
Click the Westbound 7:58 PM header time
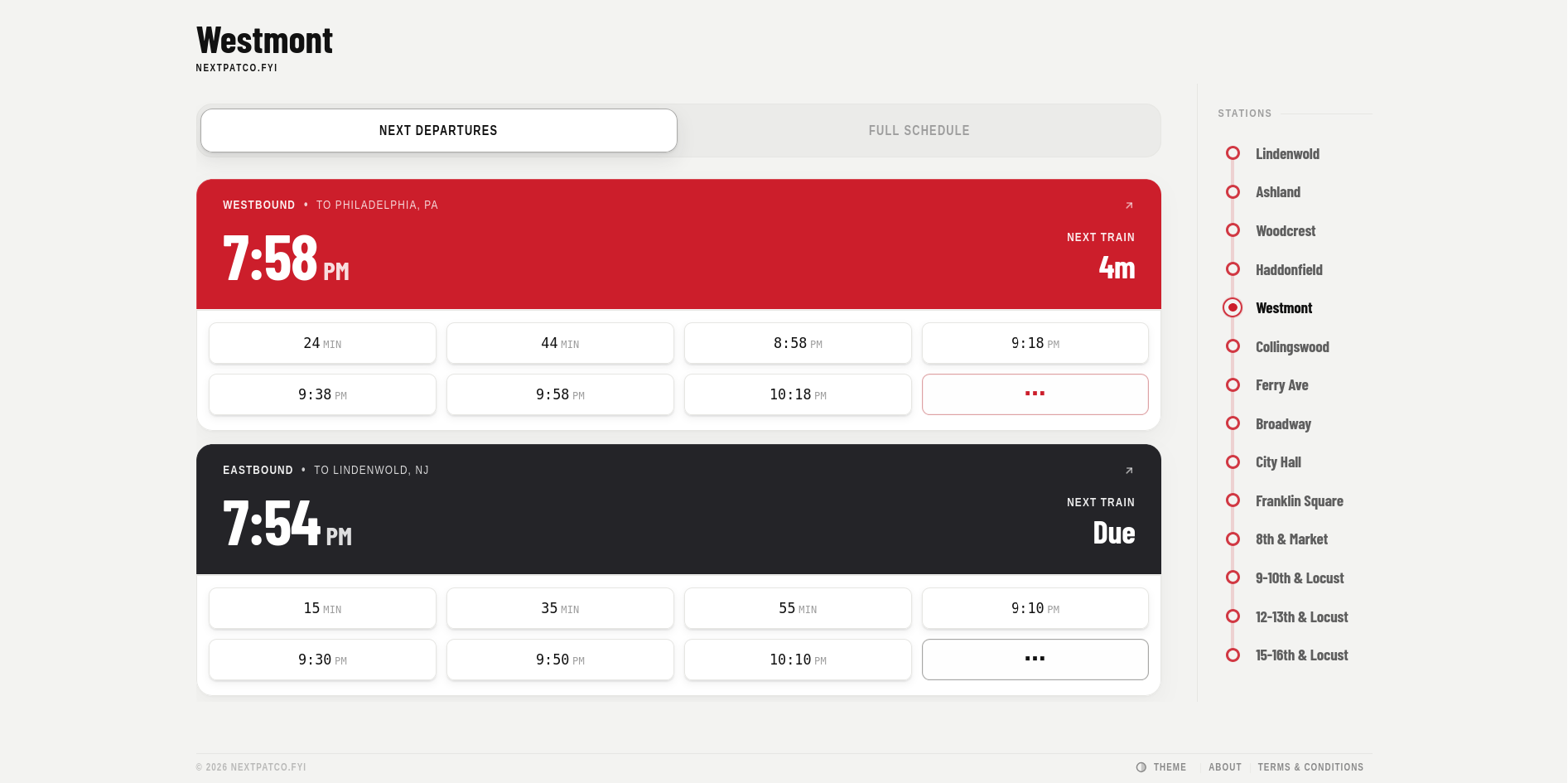point(286,259)
